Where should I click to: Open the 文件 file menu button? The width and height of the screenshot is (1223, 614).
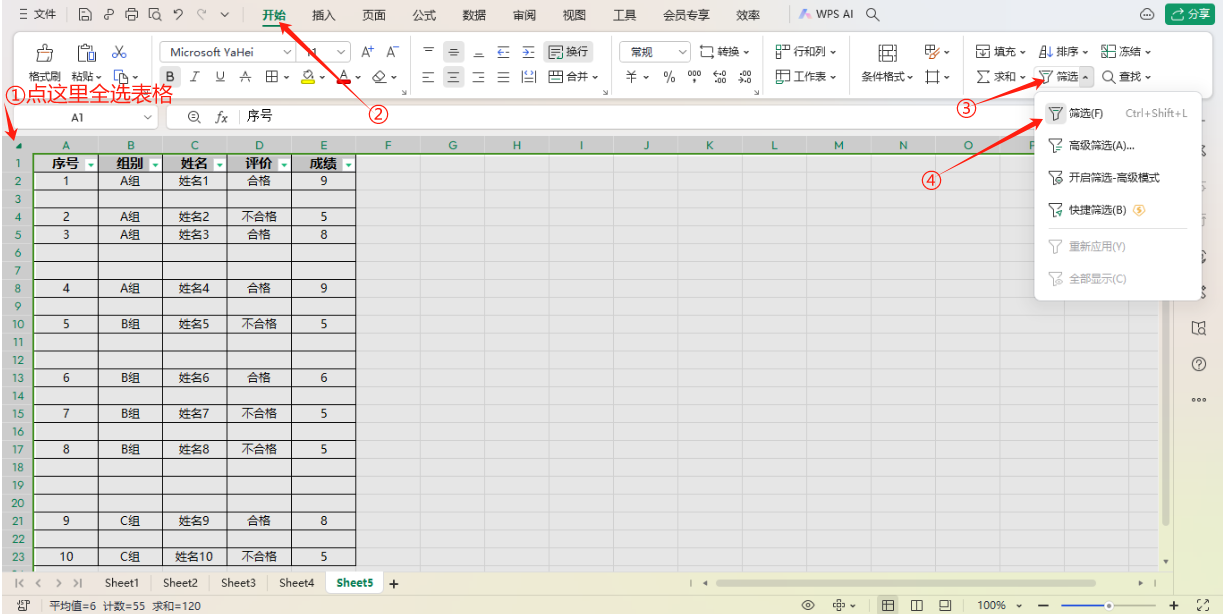point(37,15)
